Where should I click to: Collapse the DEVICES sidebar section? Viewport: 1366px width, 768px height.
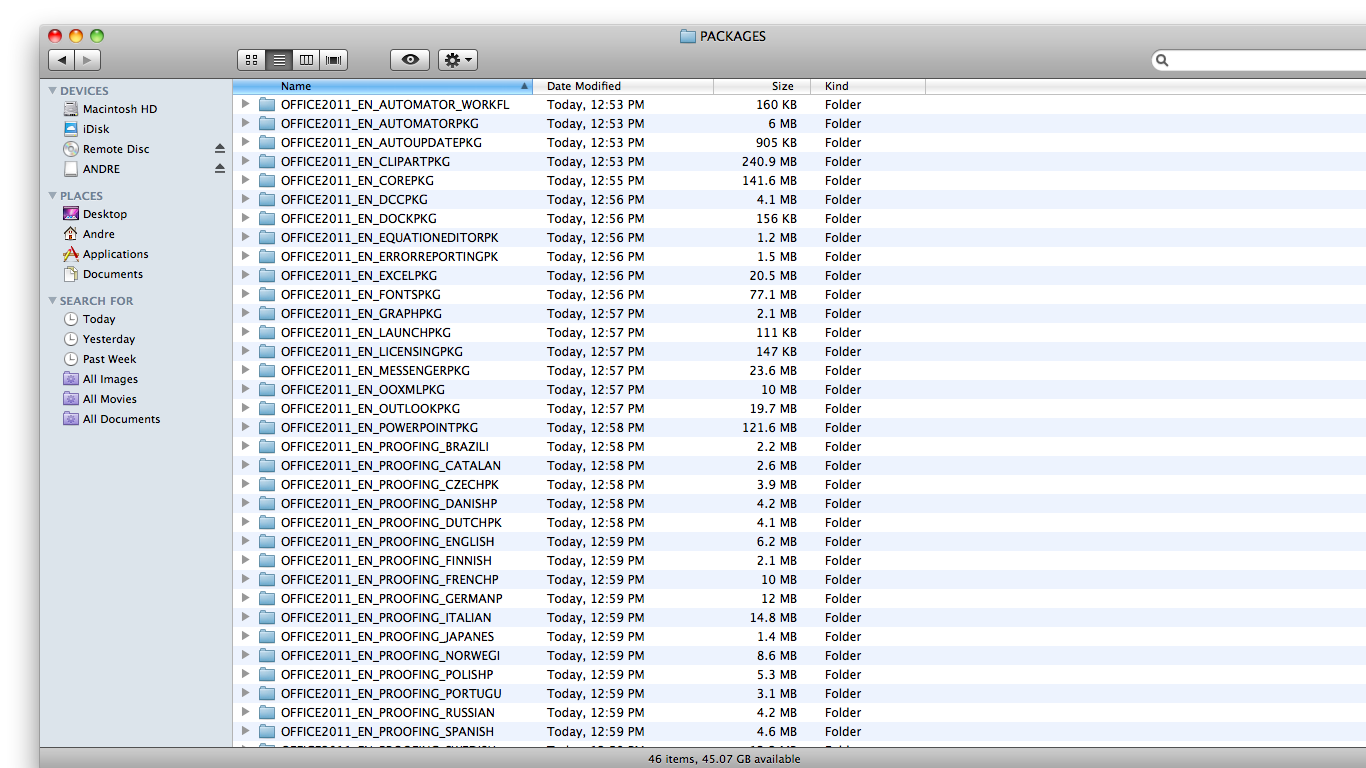(x=53, y=91)
